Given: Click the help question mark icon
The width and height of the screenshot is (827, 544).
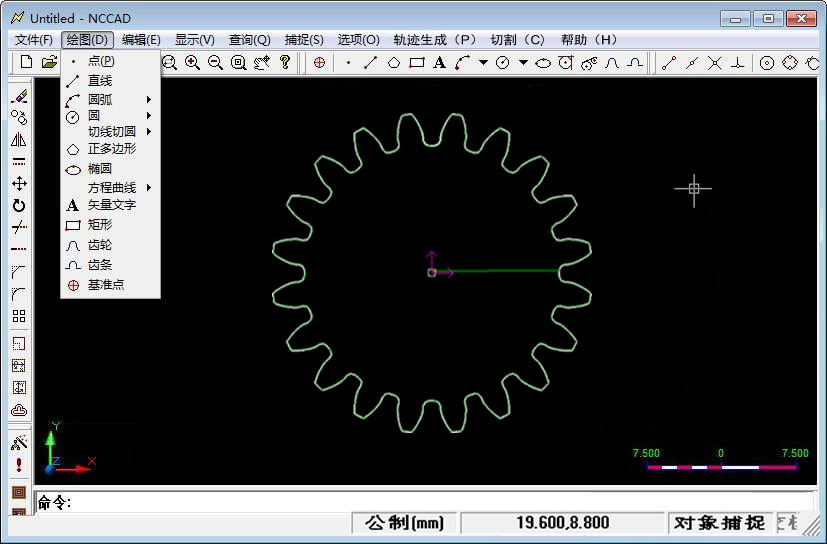Looking at the screenshot, I should 285,62.
